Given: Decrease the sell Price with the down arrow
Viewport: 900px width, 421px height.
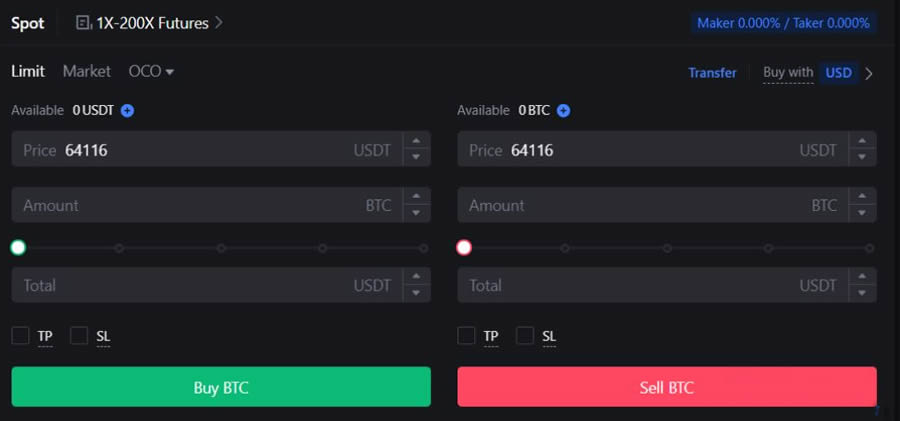Looking at the screenshot, I should click(862, 157).
